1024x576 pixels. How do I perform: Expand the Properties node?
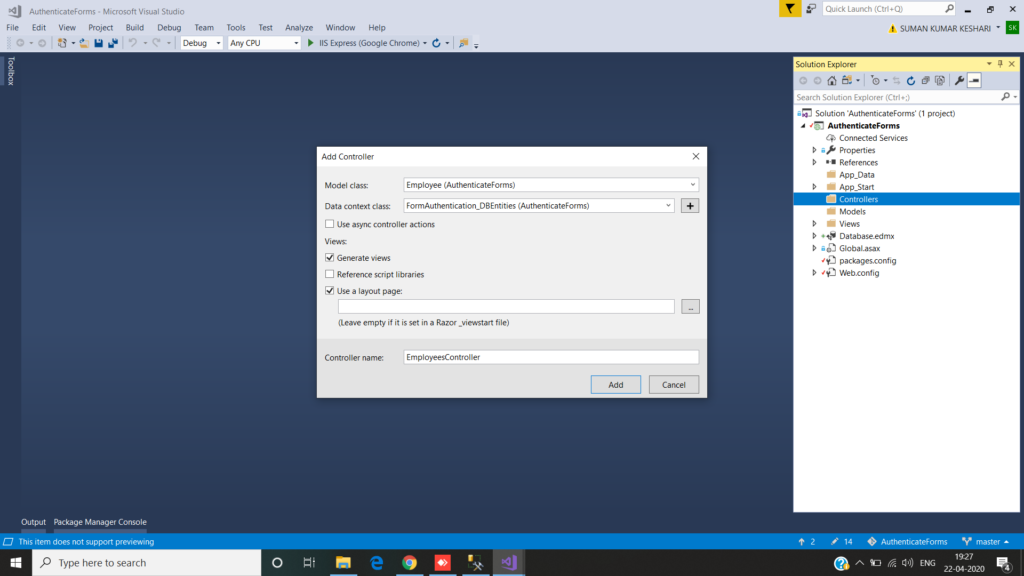(x=814, y=150)
